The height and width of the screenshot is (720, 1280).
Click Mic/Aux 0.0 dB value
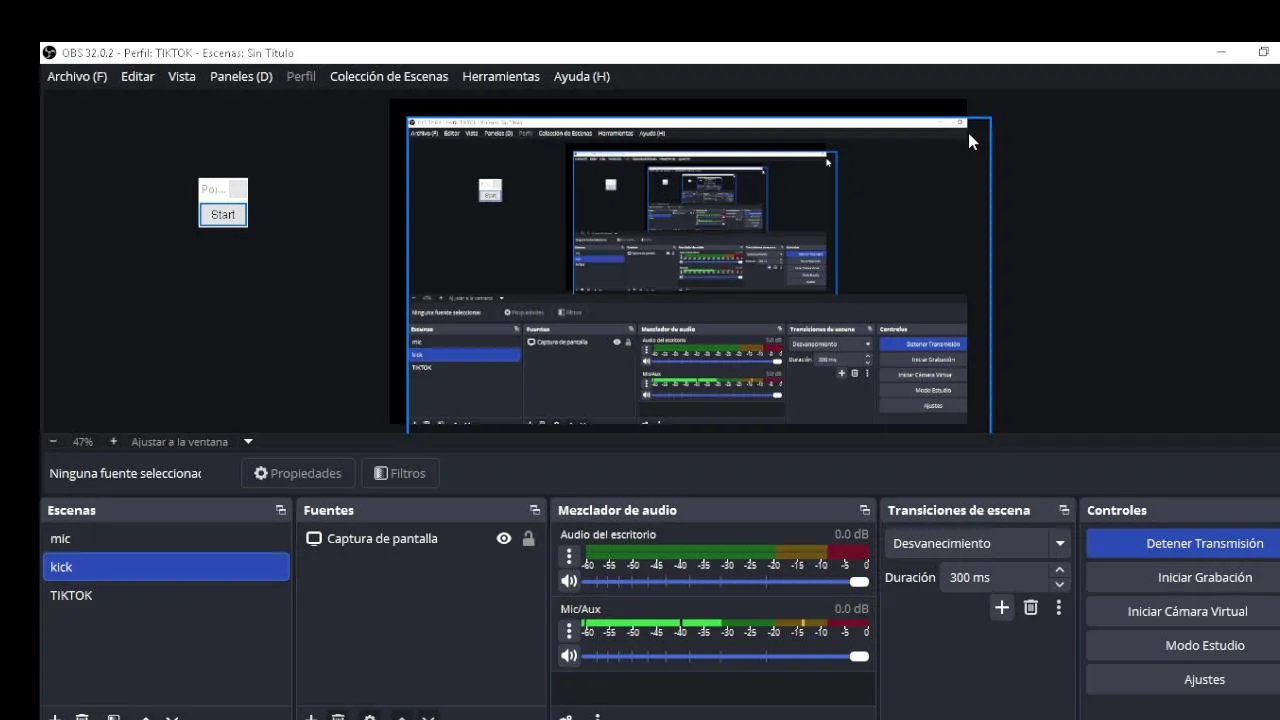point(852,609)
